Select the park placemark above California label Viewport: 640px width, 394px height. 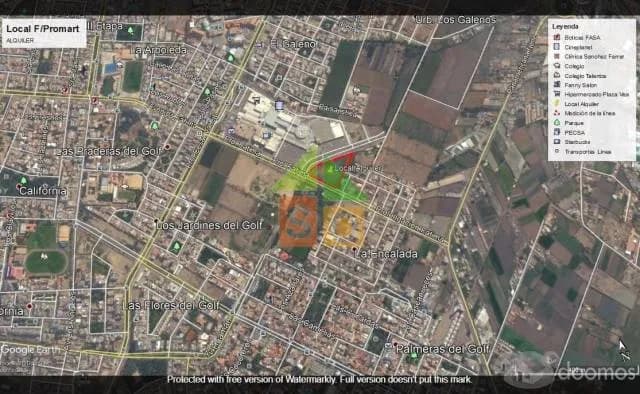24,180
